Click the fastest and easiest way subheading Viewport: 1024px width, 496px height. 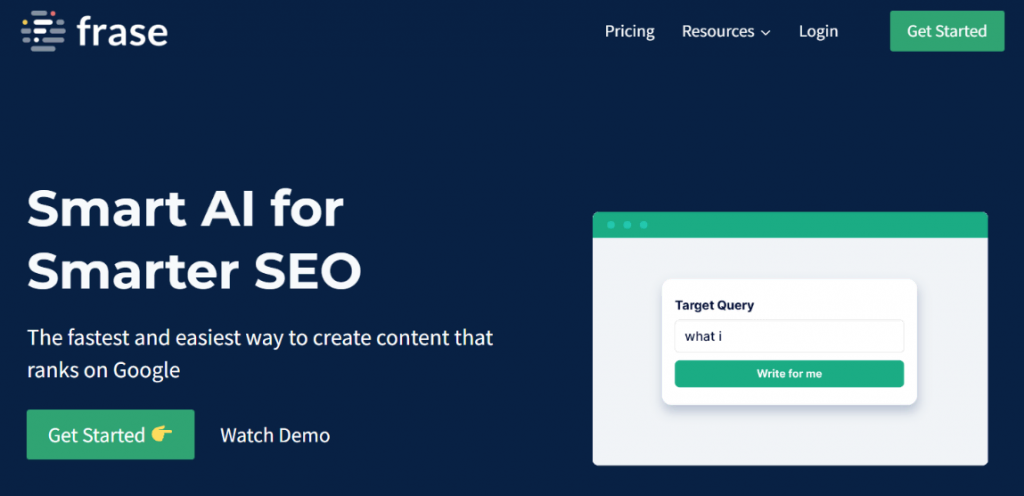(260, 353)
